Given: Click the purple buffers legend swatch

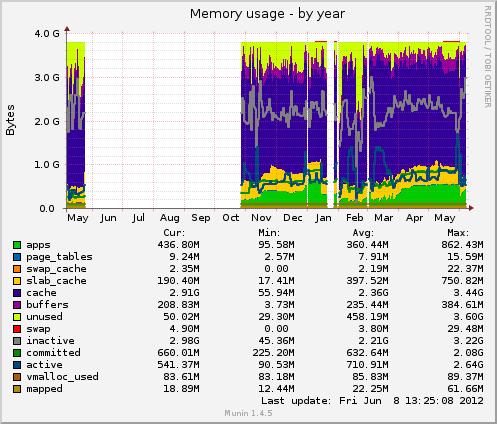Looking at the screenshot, I should pyautogui.click(x=17, y=305).
